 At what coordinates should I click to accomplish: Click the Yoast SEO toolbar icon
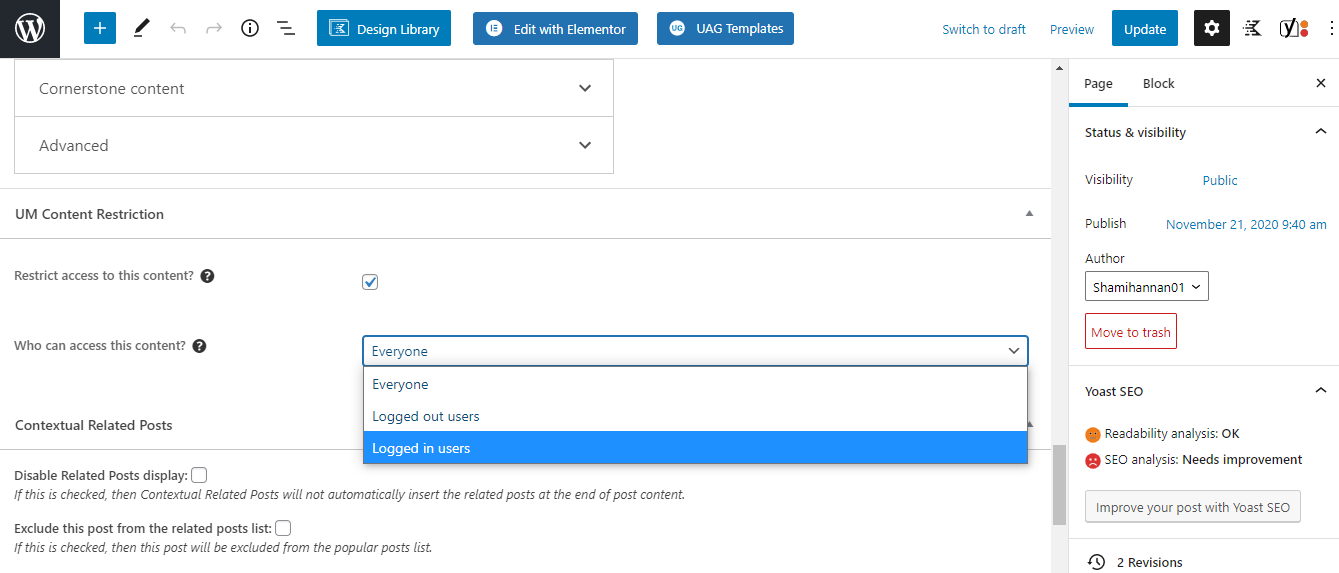1293,29
